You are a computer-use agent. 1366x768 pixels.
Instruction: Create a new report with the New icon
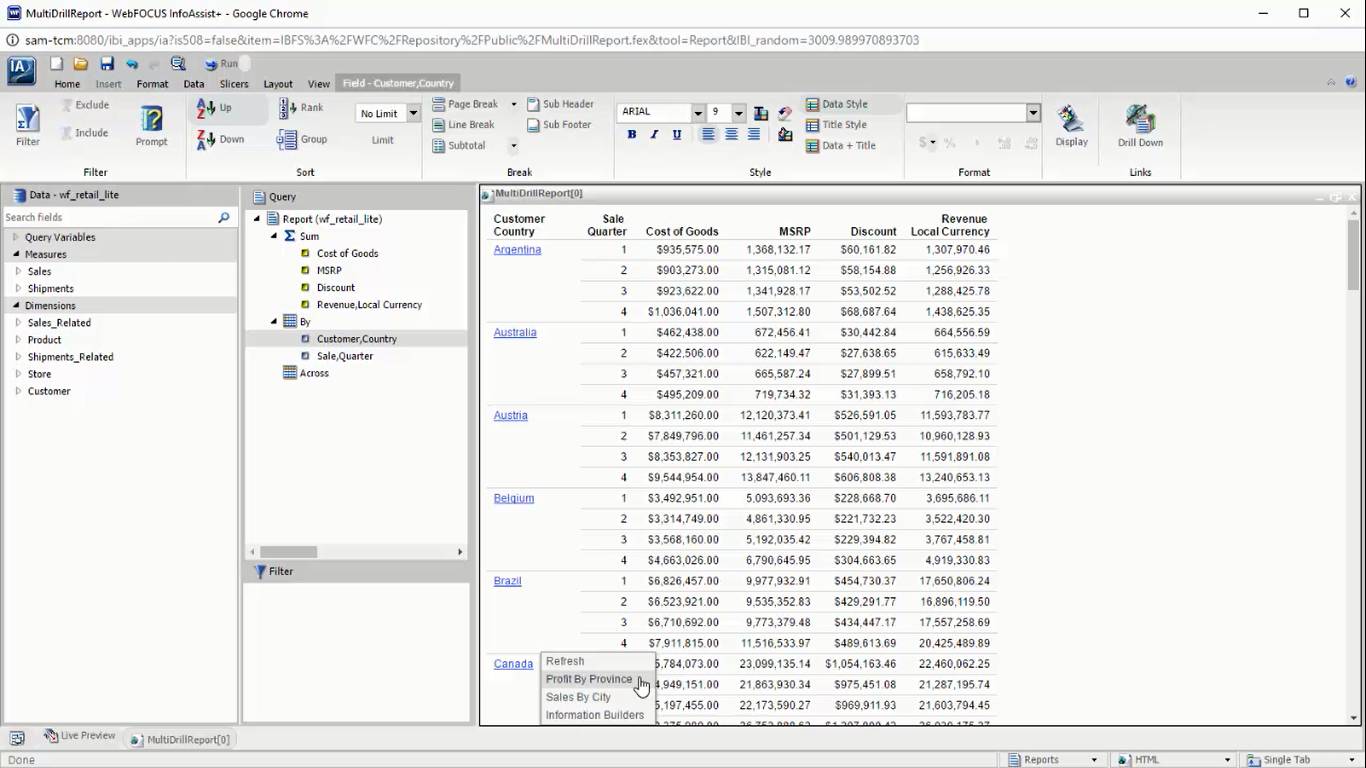[x=57, y=64]
